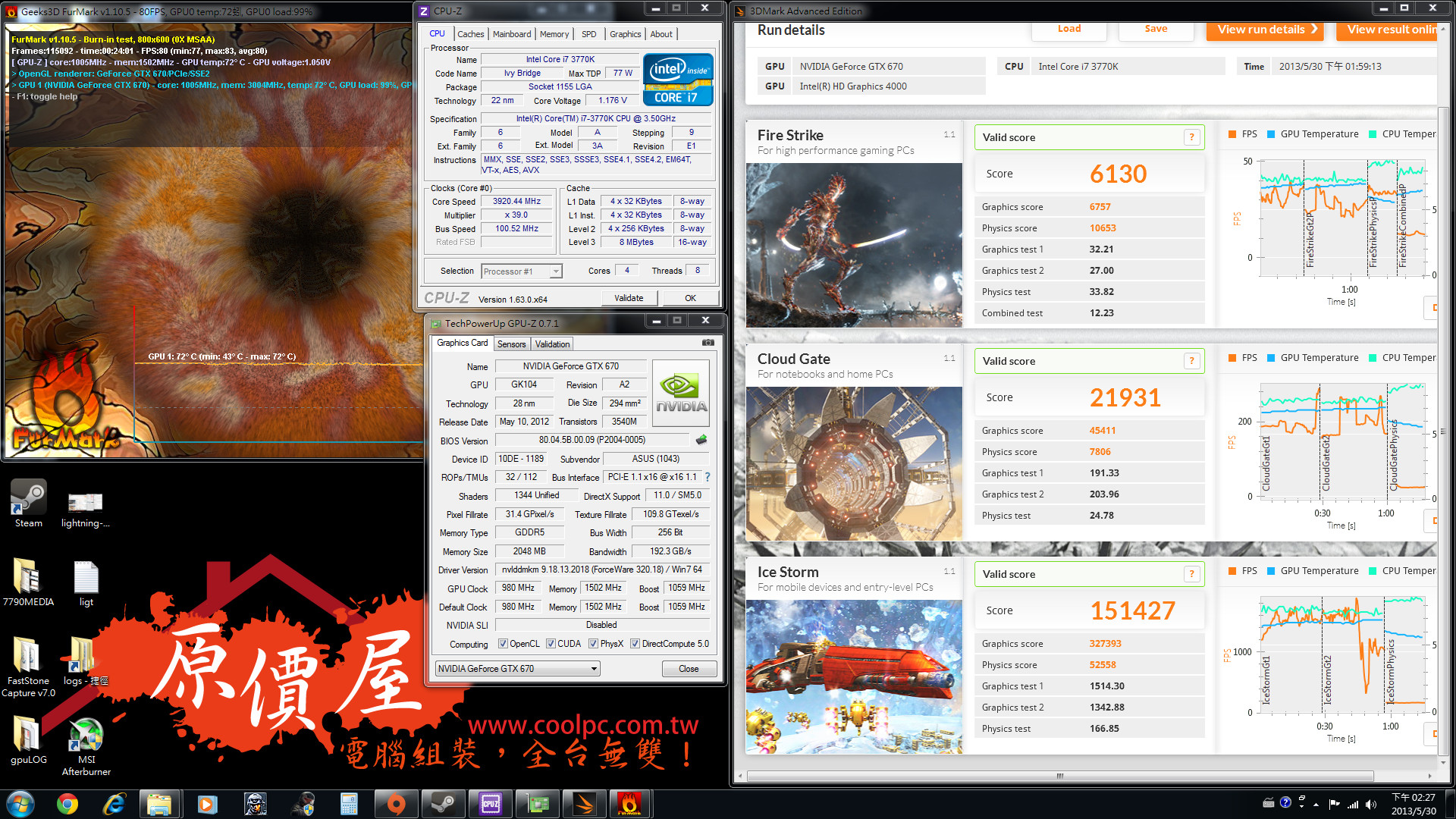Click Fire Strike valid score help icon
This screenshot has height=819, width=1456.
coord(1191,137)
